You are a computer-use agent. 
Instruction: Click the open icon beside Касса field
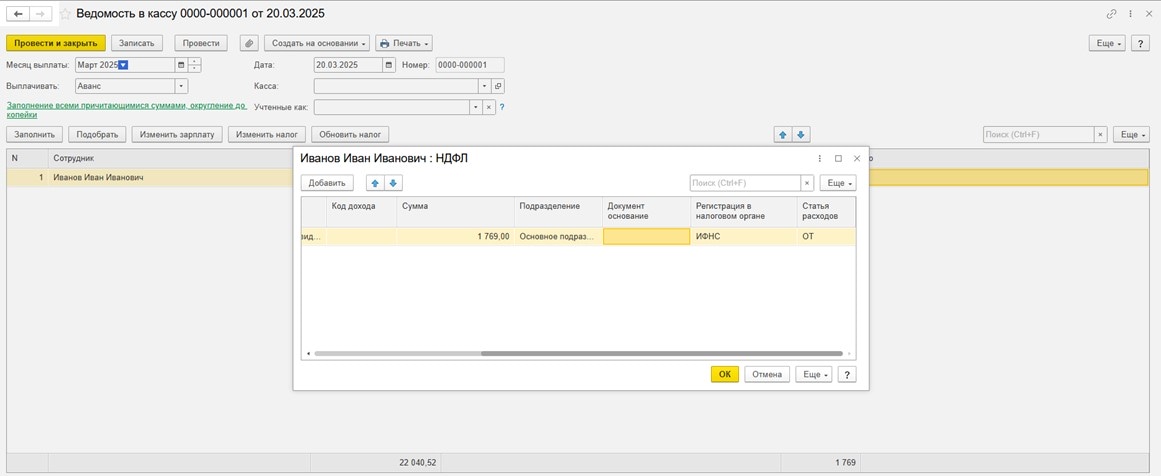coord(498,86)
